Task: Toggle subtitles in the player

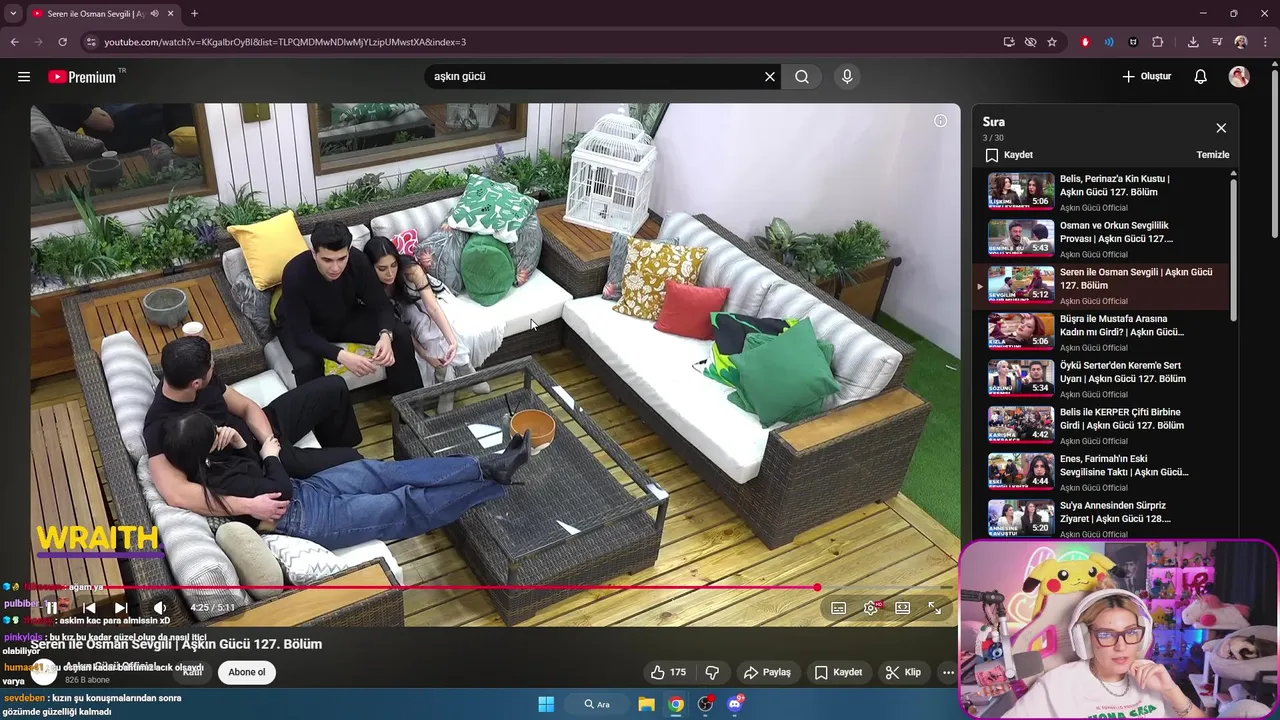Action: point(839,608)
